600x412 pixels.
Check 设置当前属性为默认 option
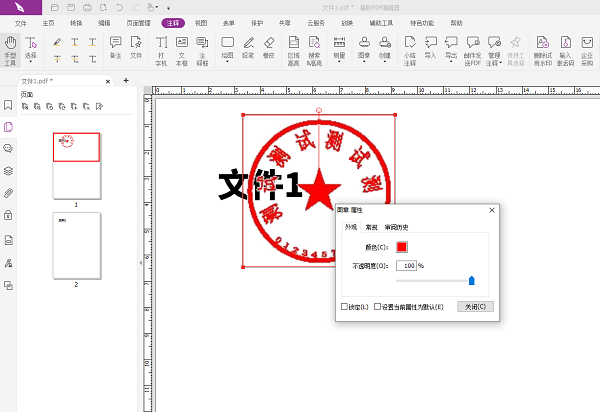pos(378,306)
